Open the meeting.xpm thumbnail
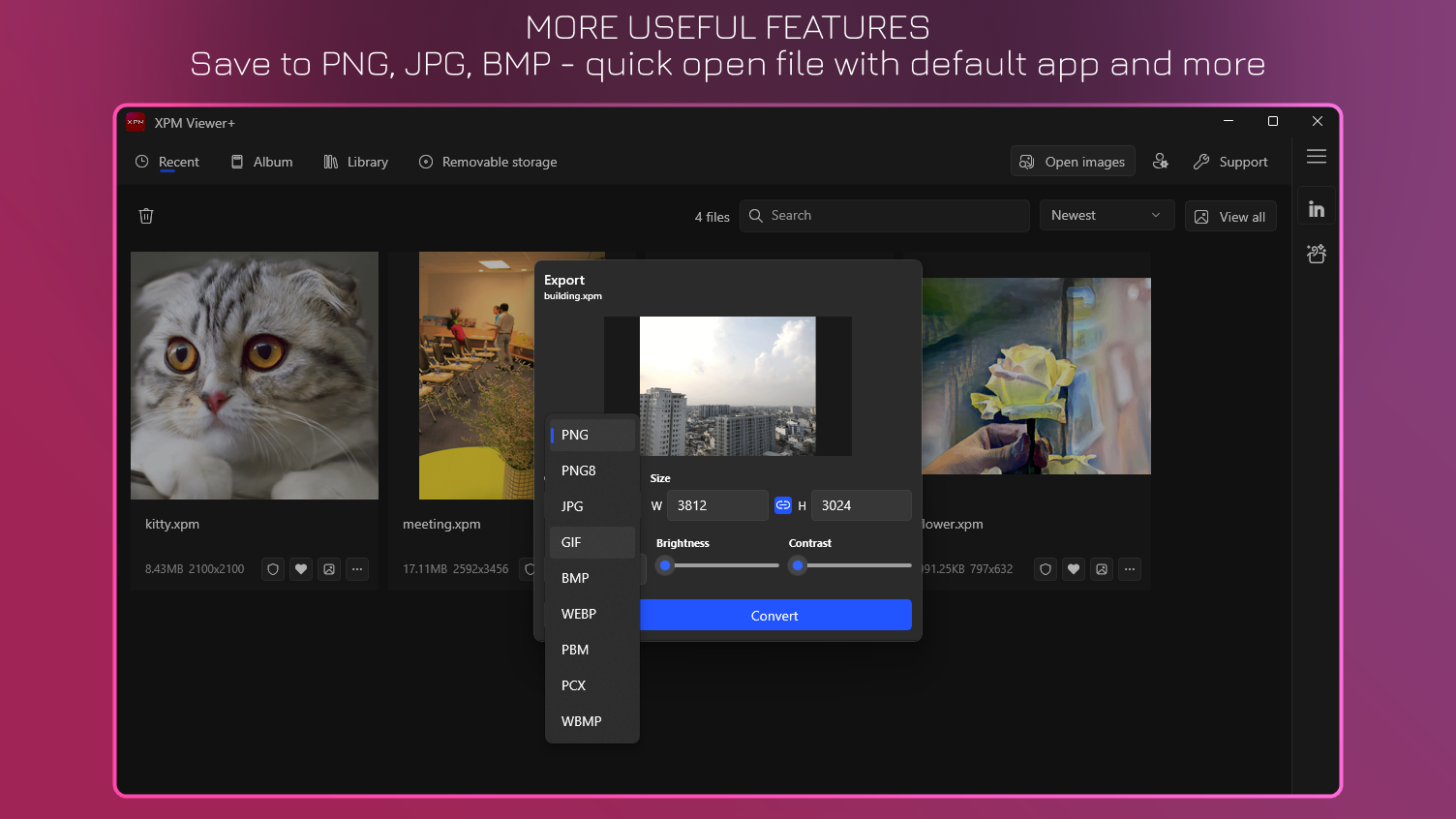This screenshot has height=819, width=1456. [x=476, y=376]
